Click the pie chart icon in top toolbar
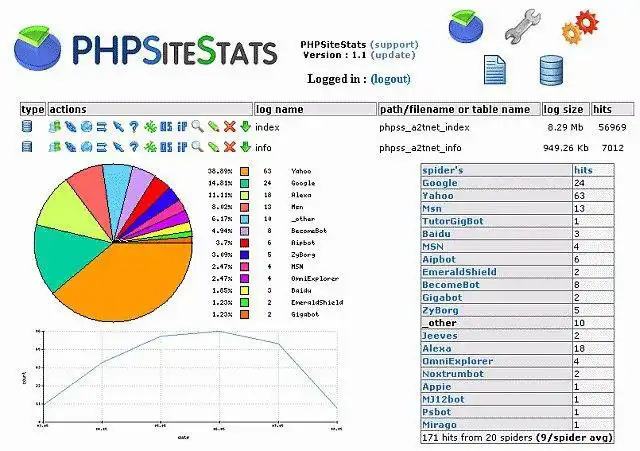The height and width of the screenshot is (451, 640). [x=466, y=26]
